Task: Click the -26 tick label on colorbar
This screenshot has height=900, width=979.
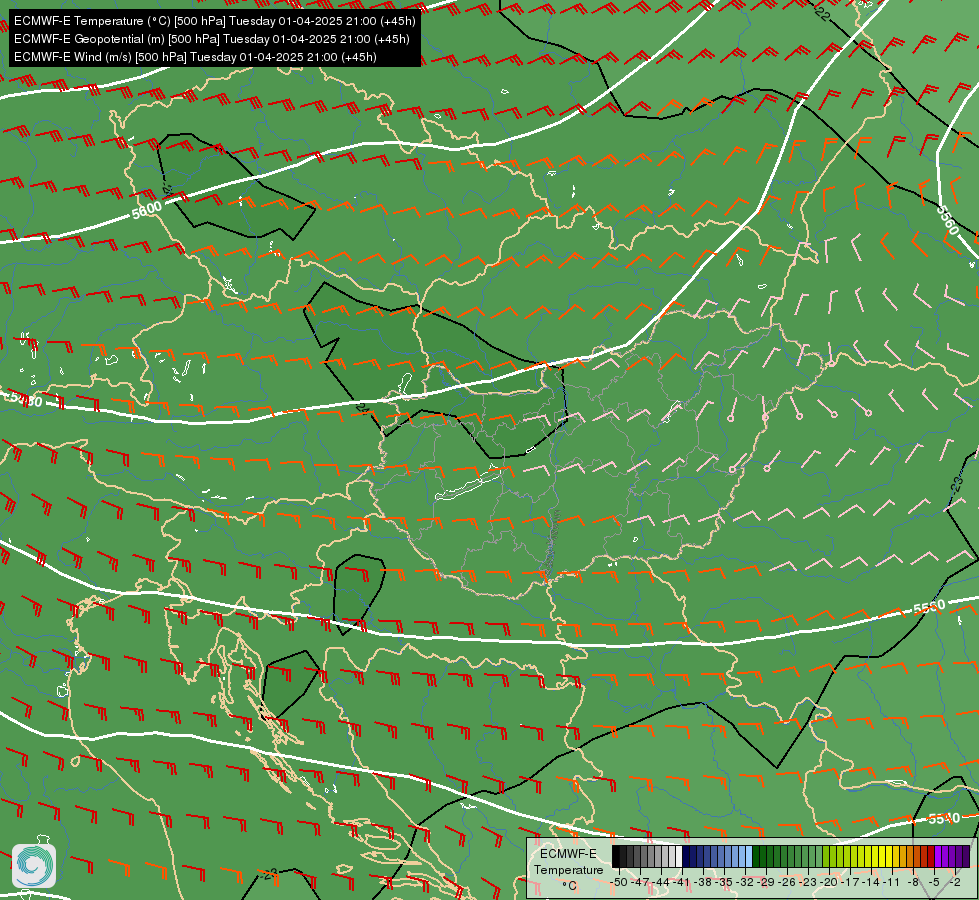Action: pos(787,882)
